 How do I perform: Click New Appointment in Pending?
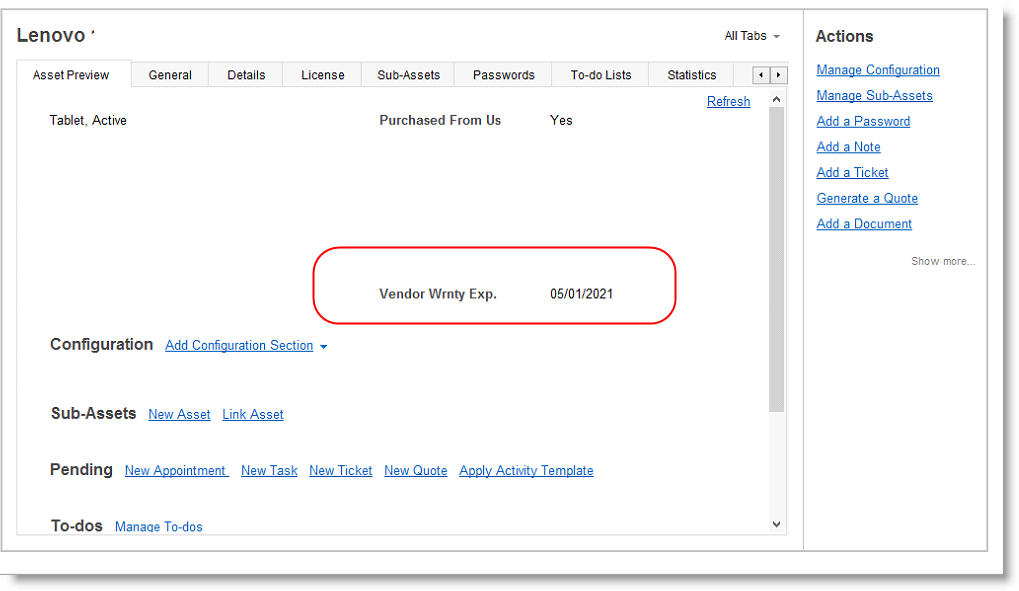click(x=176, y=471)
